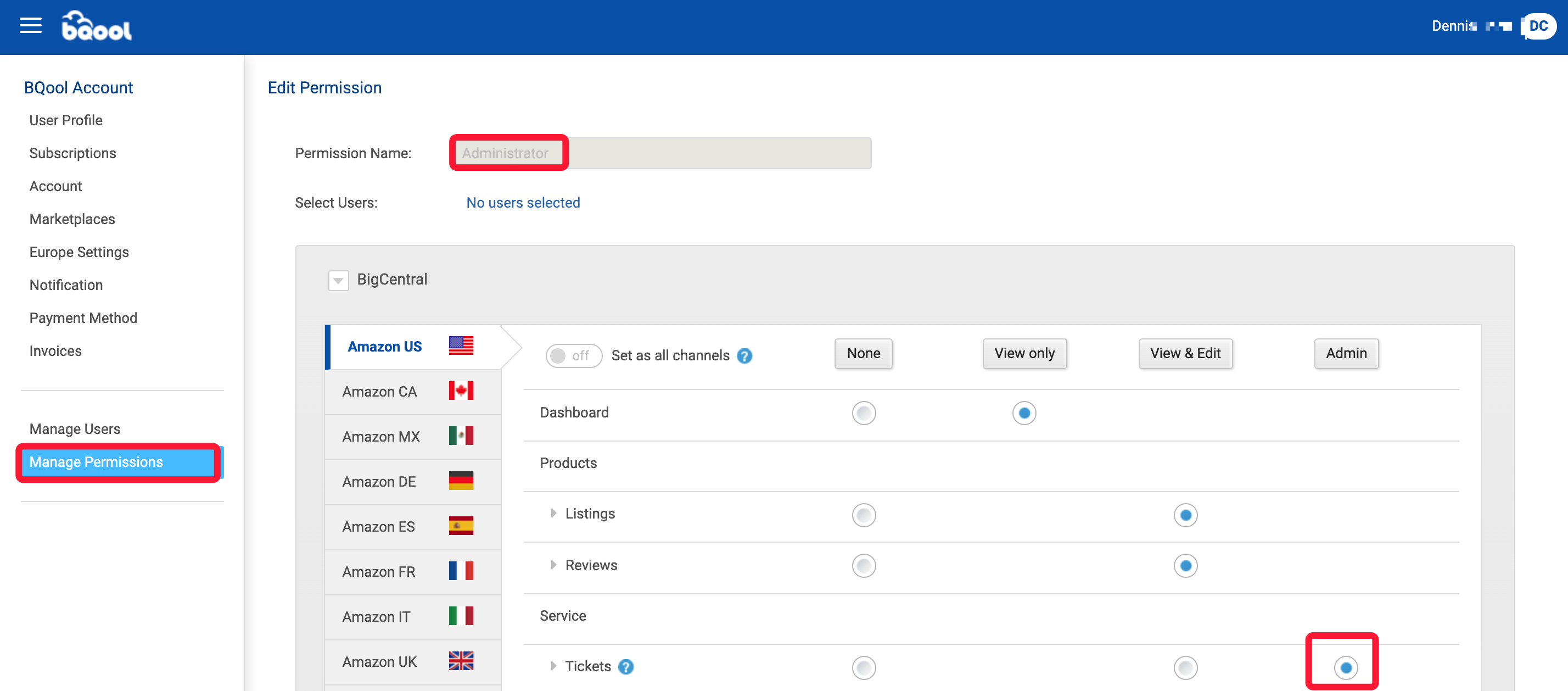Click the Products section label
This screenshot has height=691, width=1568.
(568, 462)
